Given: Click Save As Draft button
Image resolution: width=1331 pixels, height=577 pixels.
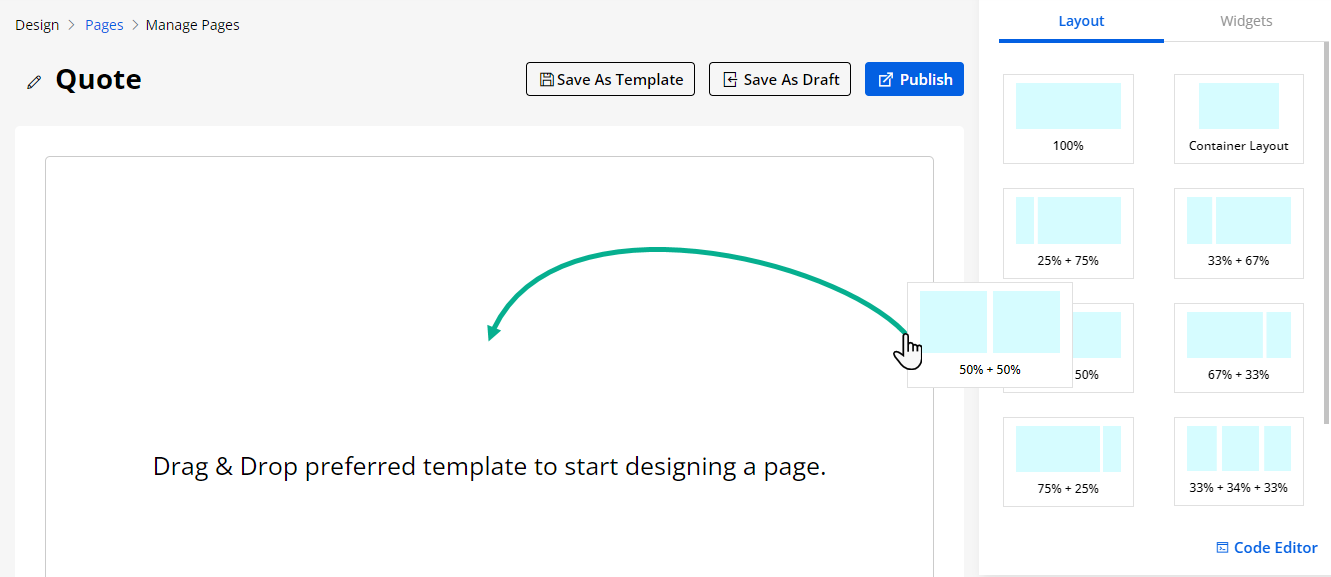Looking at the screenshot, I should click(x=780, y=80).
